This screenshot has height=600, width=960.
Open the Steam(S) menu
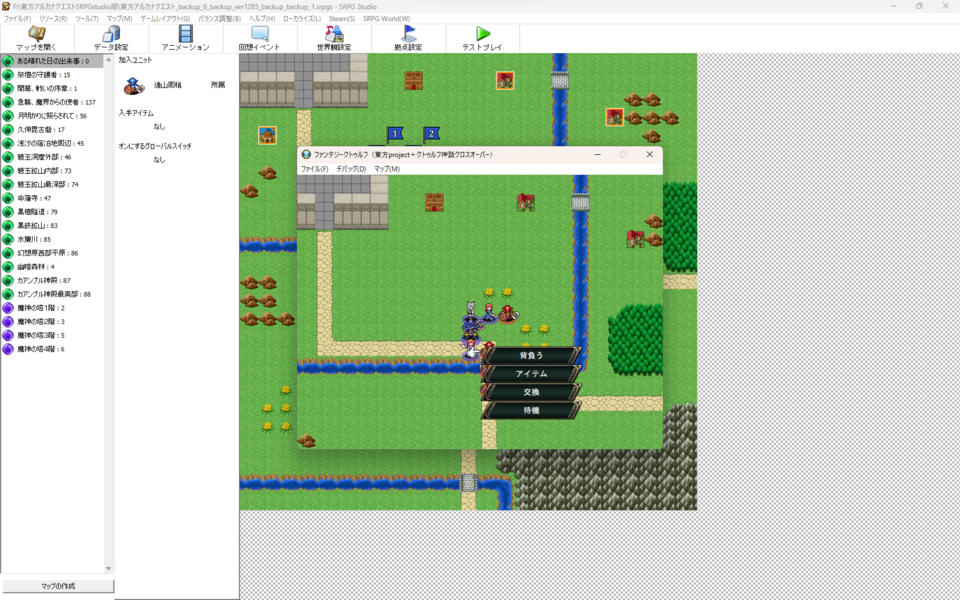[342, 19]
